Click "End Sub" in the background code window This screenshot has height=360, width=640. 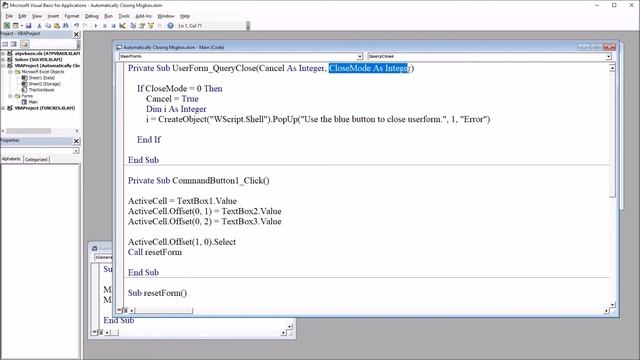[119, 320]
